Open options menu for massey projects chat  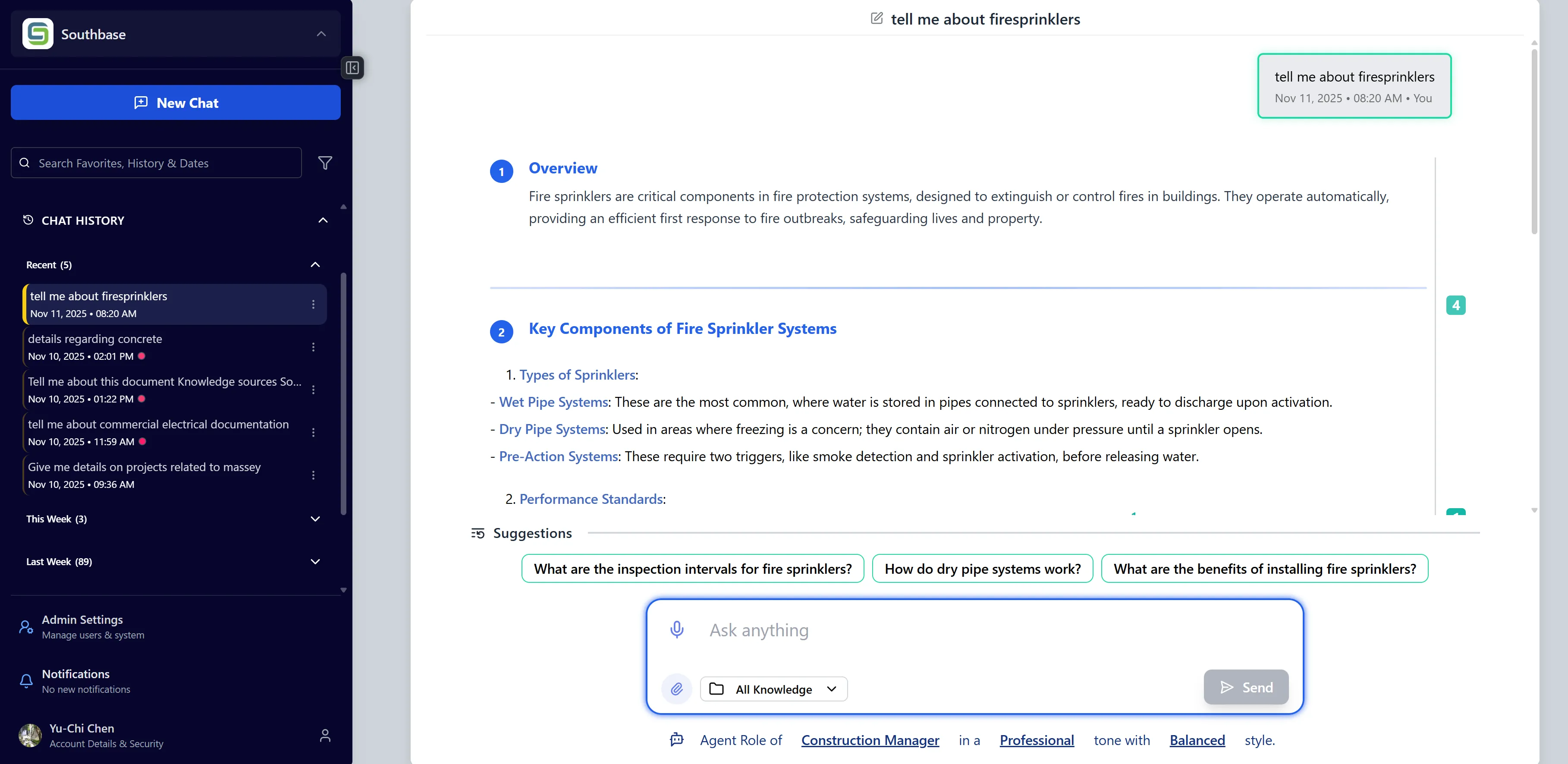point(314,475)
